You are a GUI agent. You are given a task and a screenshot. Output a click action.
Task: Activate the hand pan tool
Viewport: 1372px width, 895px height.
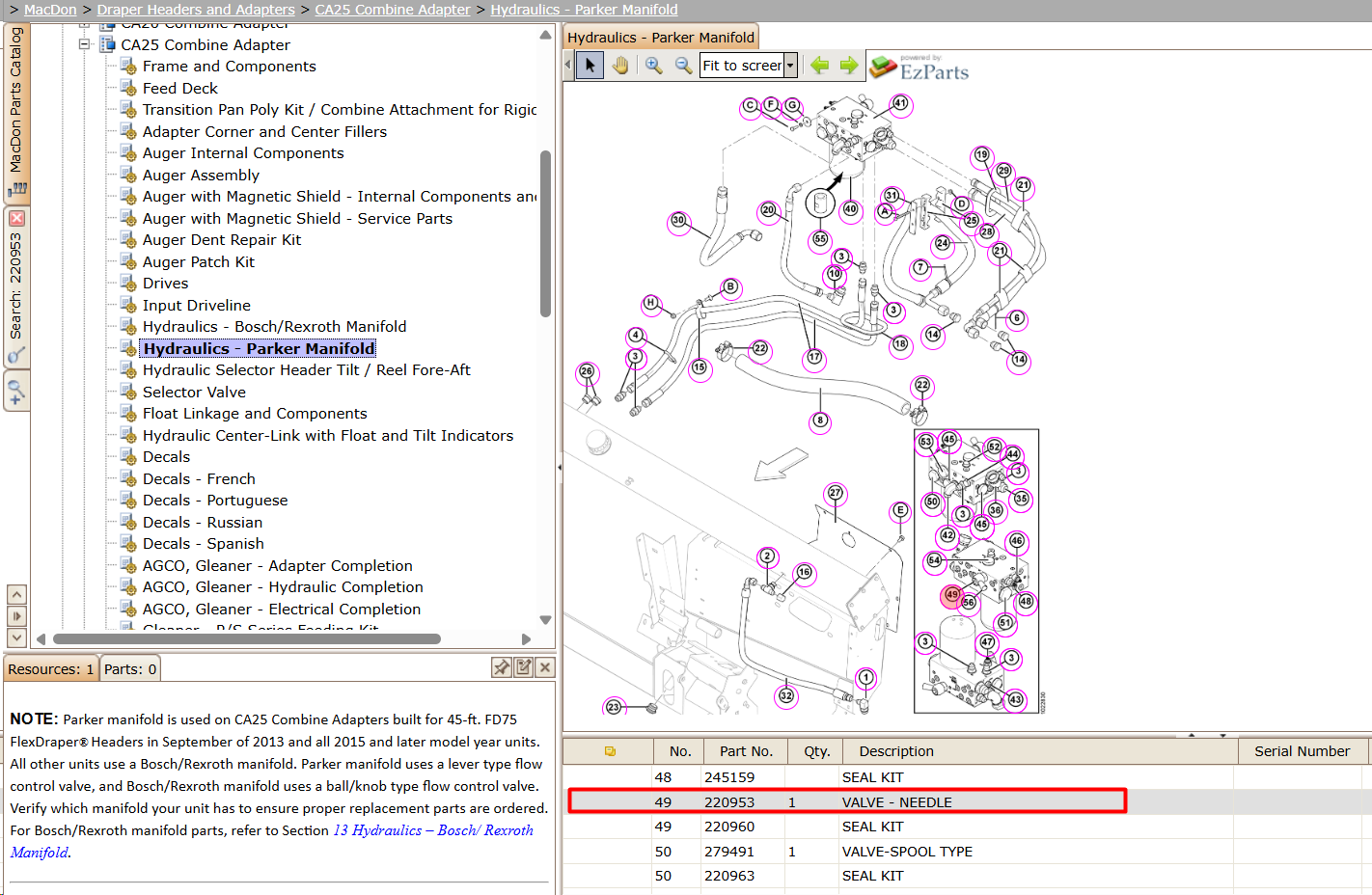tap(619, 66)
